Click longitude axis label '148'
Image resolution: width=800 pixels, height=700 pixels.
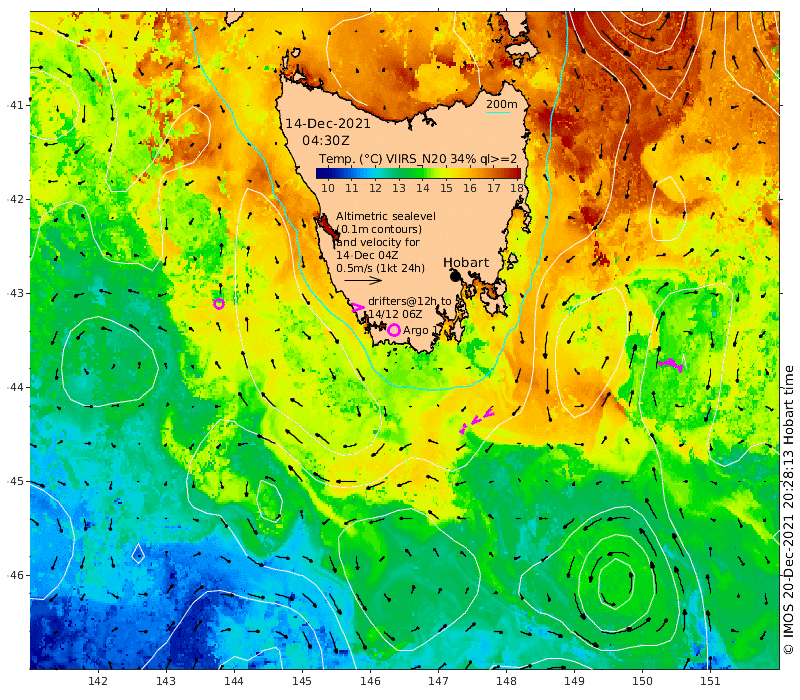(x=506, y=681)
